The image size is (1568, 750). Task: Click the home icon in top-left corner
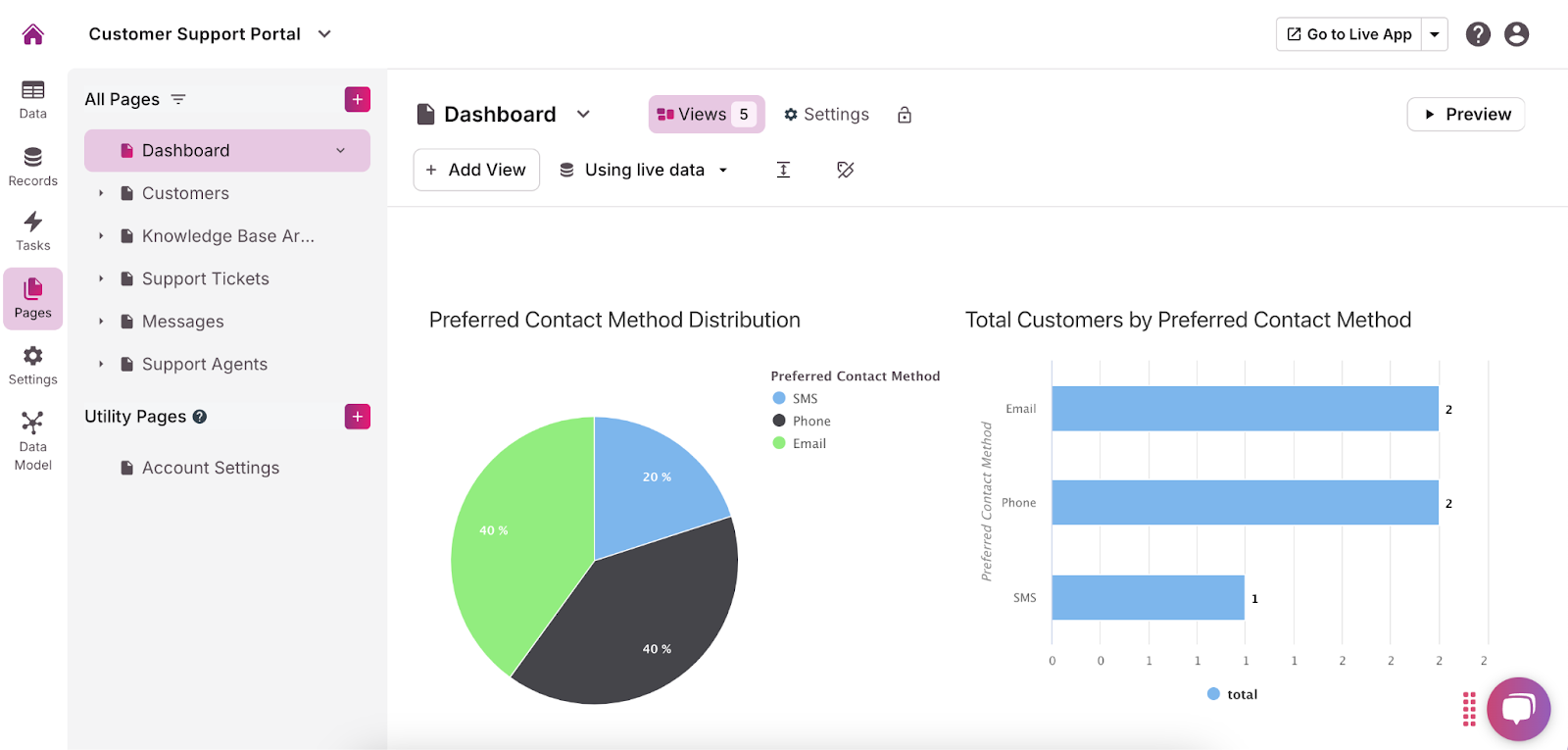(x=33, y=34)
